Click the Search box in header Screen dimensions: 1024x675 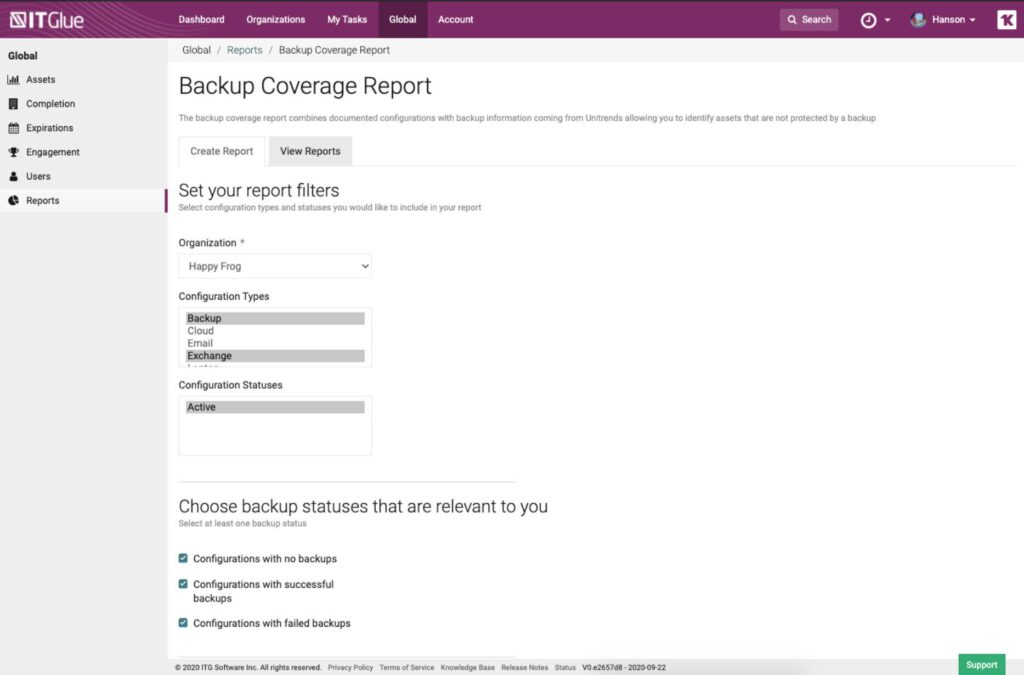point(809,20)
